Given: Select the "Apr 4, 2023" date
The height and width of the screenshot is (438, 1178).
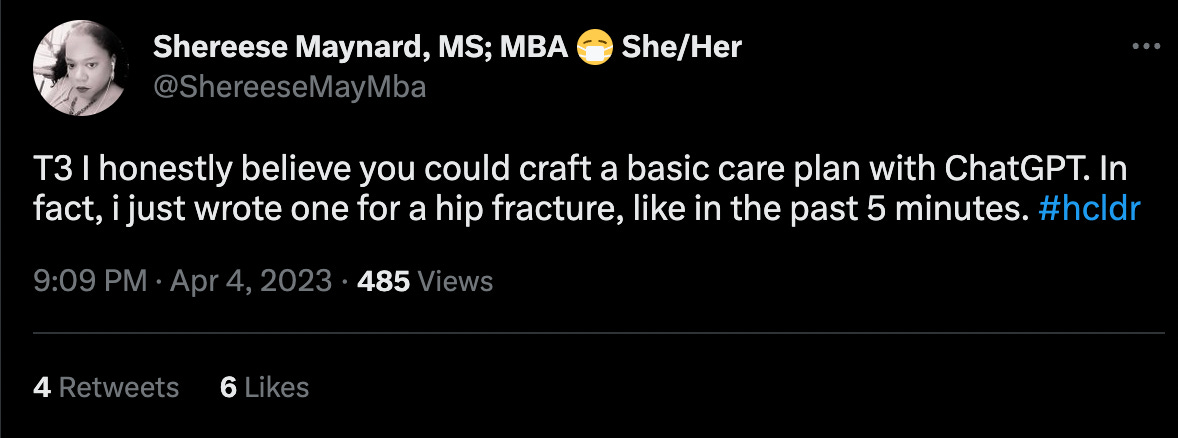Looking at the screenshot, I should tap(250, 282).
